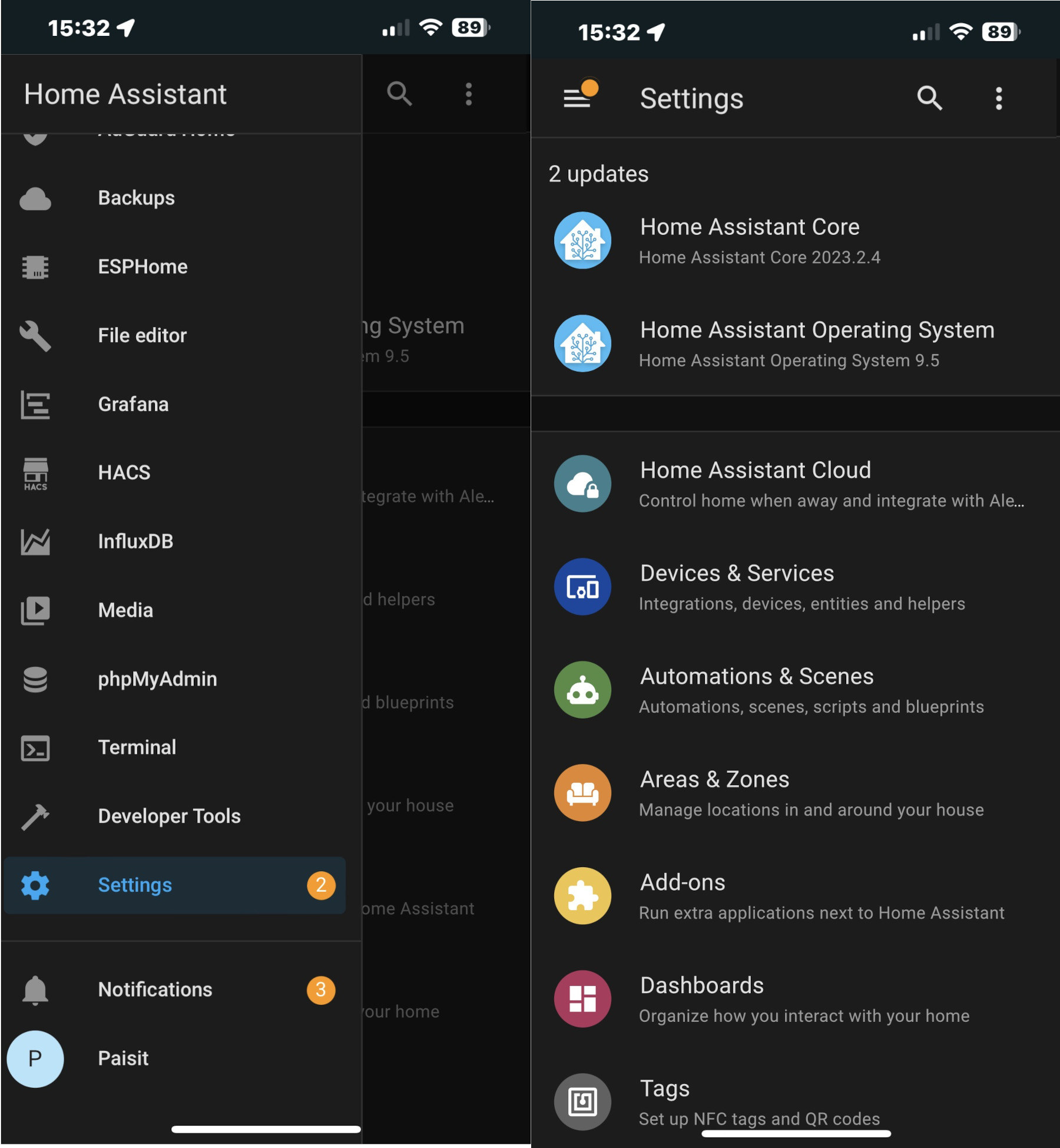The height and width of the screenshot is (1148, 1060).
Task: Open Home Assistant Operating System 9.5 update
Action: point(795,344)
